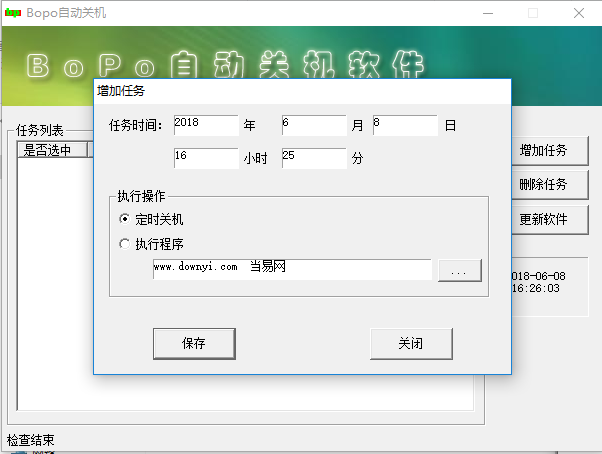The image size is (602, 454).
Task: Click the year field showing 2018
Action: click(206, 125)
